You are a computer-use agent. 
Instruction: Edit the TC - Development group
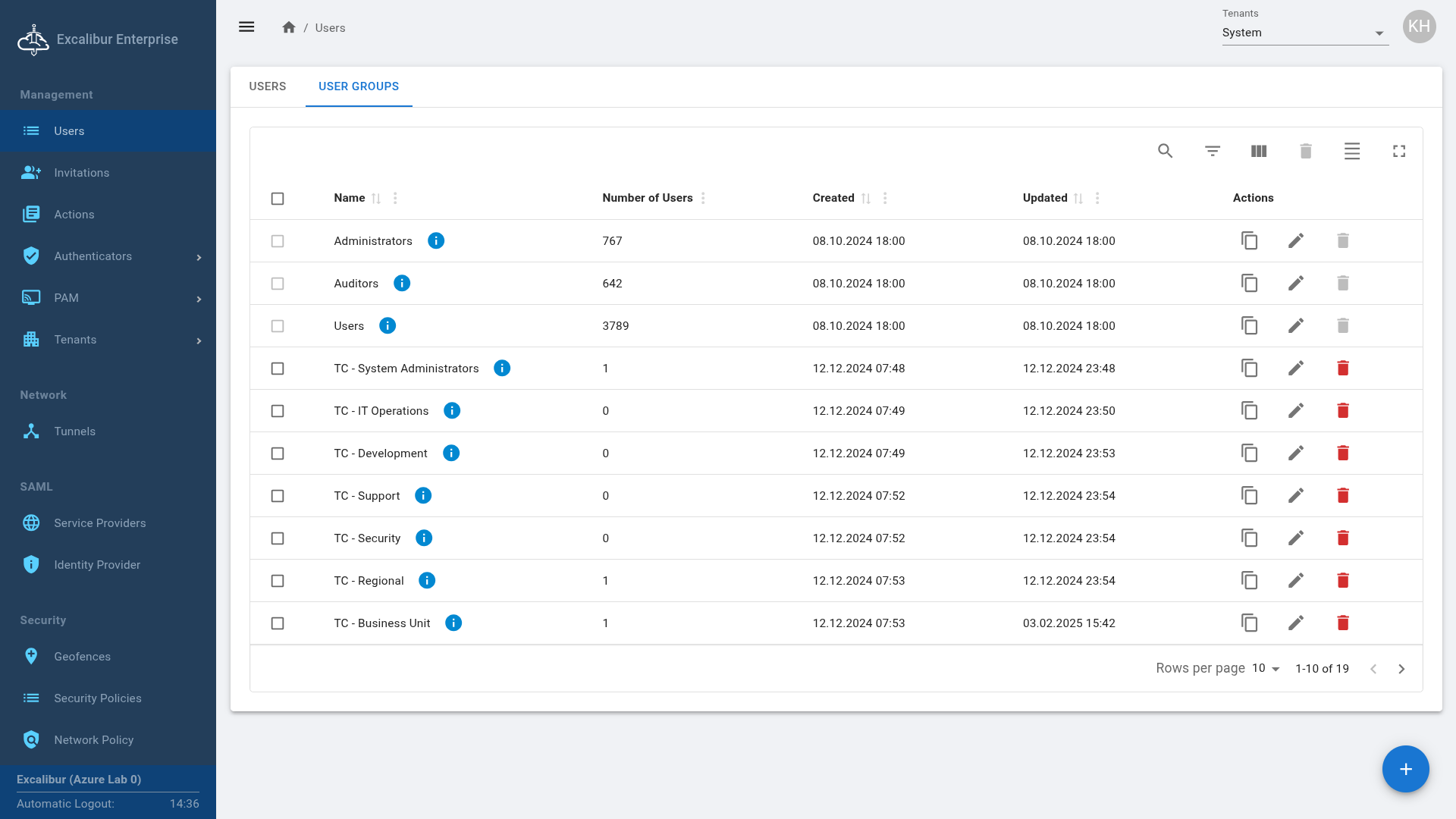coord(1296,453)
